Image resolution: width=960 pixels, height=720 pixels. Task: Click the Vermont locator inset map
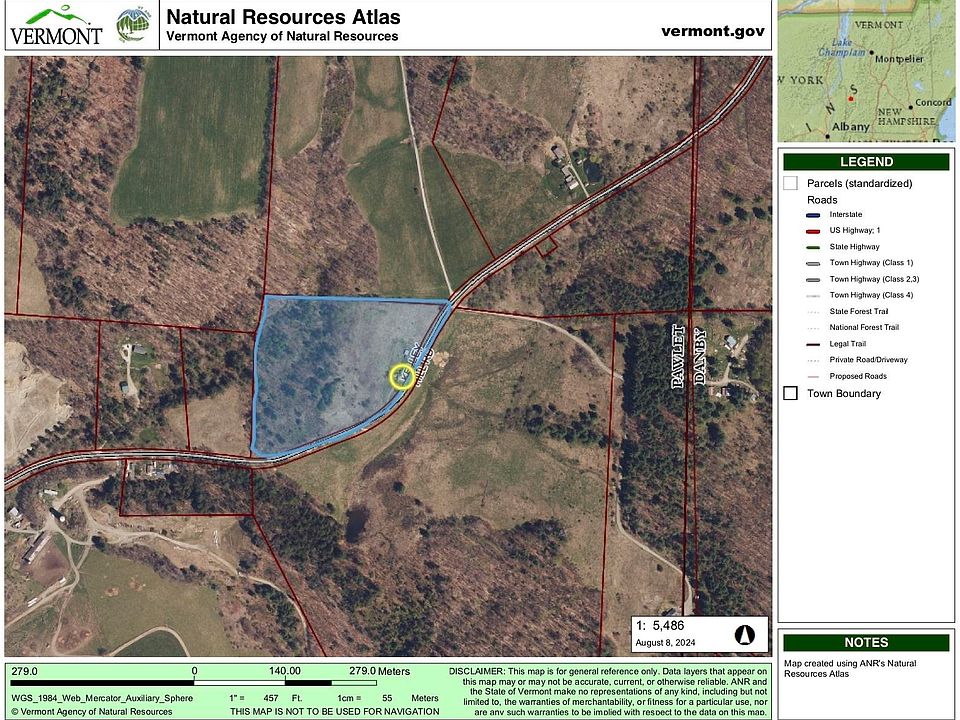tap(864, 72)
